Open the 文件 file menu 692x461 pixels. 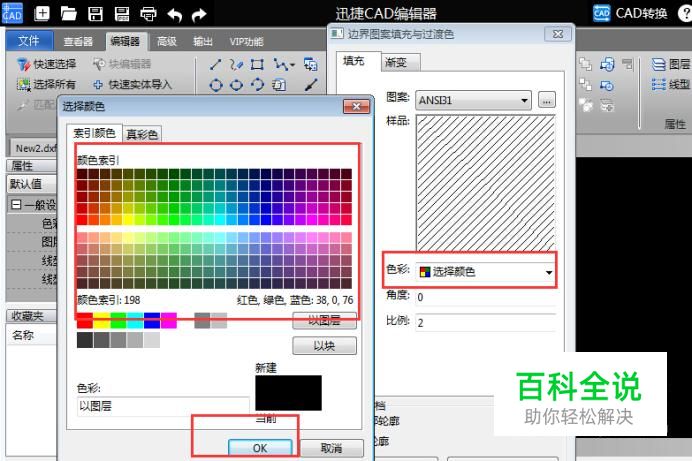[29, 41]
